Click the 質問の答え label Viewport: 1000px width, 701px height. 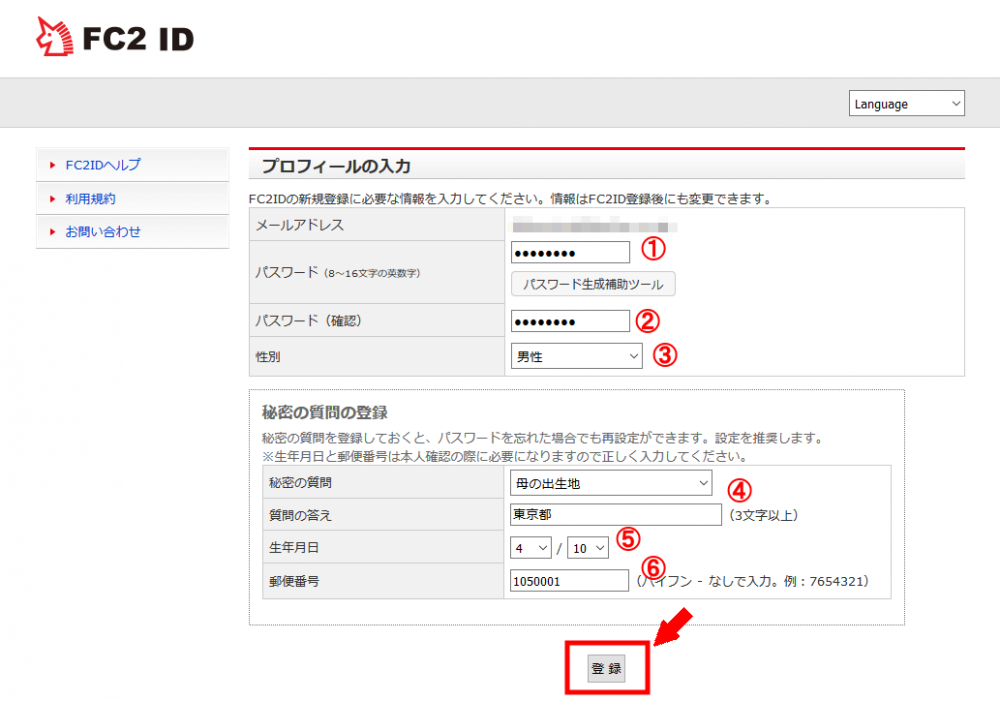pyautogui.click(x=300, y=515)
